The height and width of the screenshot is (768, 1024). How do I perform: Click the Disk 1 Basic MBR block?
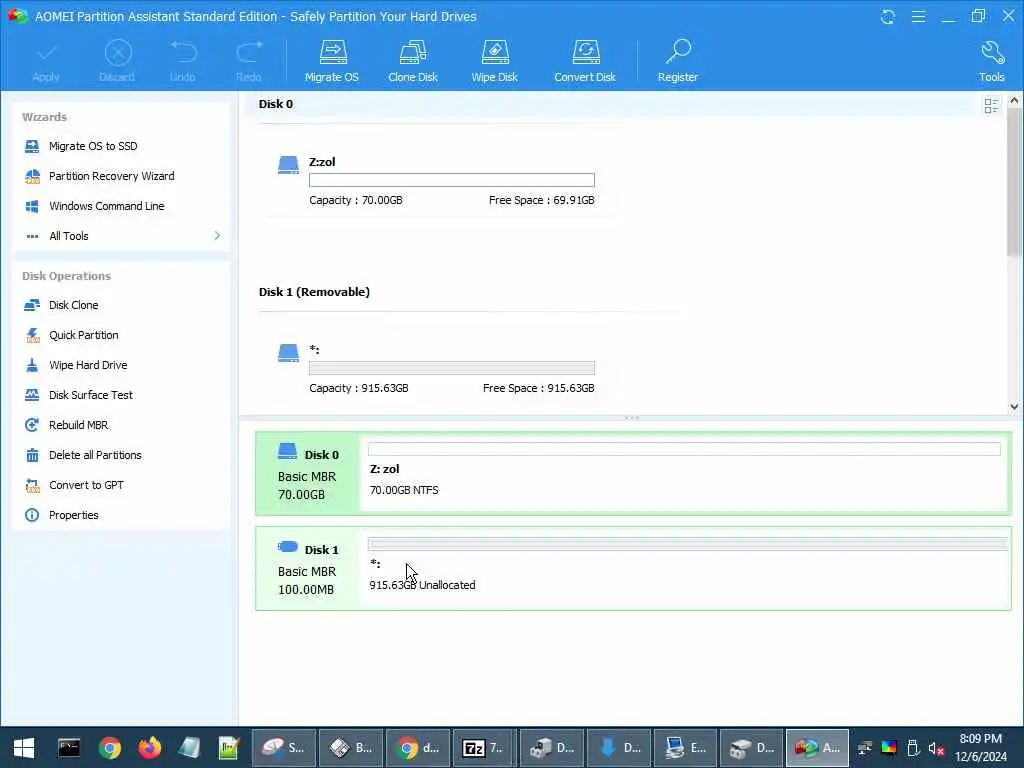(308, 568)
